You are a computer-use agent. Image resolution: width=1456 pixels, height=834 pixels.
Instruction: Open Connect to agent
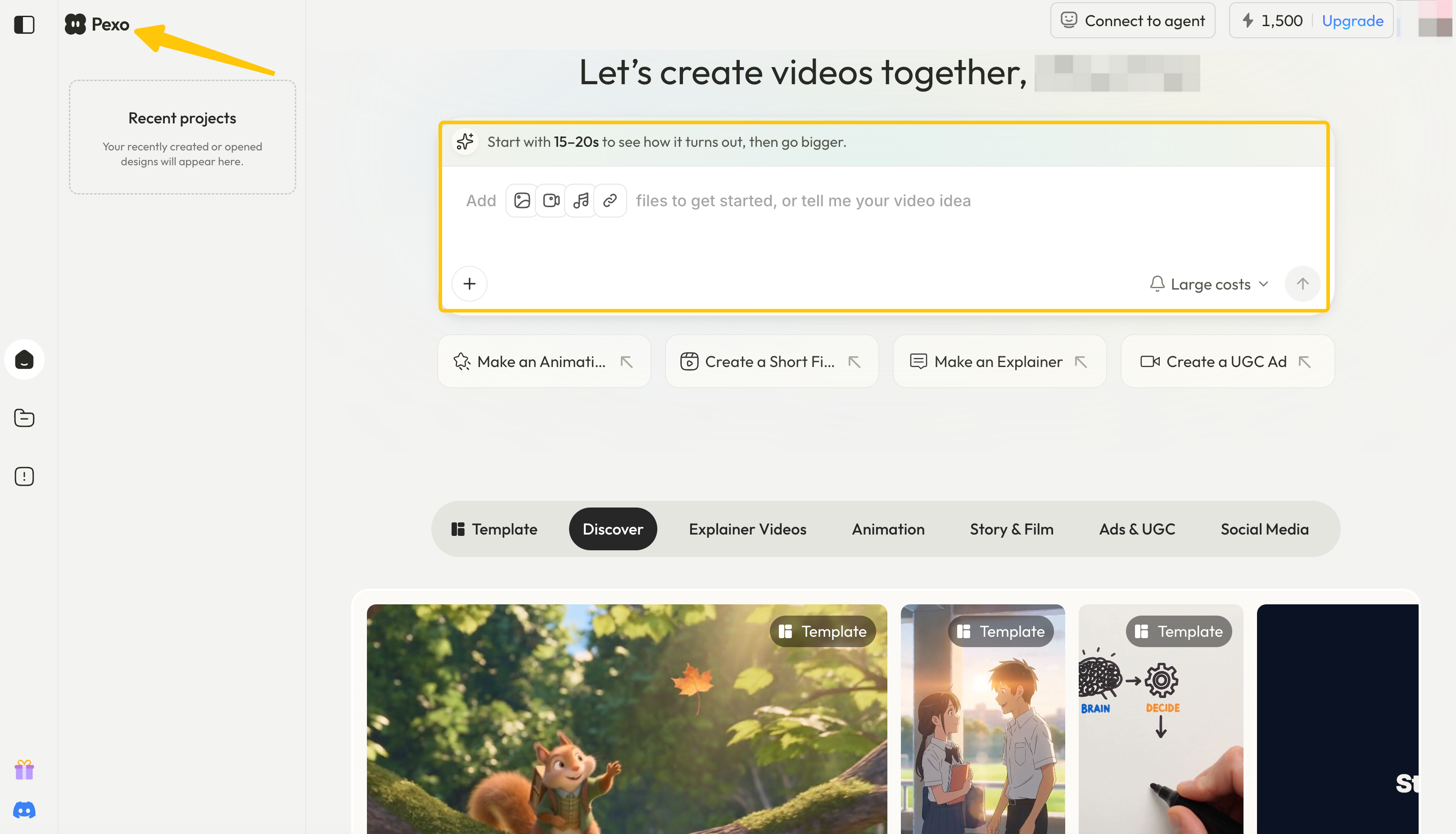pyautogui.click(x=1132, y=21)
